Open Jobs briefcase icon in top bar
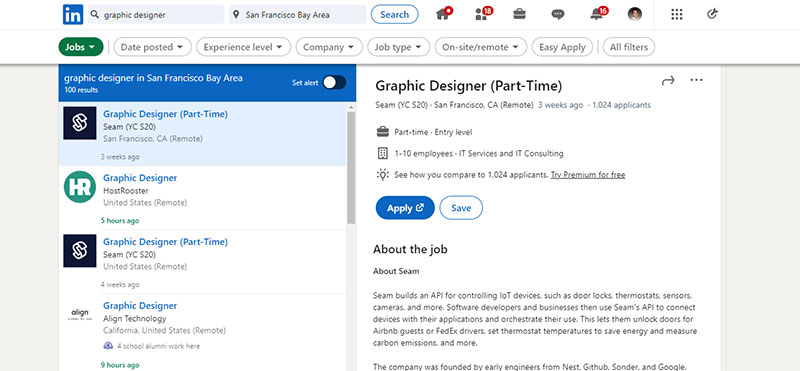Viewport: 800px width, 371px height. 519,14
